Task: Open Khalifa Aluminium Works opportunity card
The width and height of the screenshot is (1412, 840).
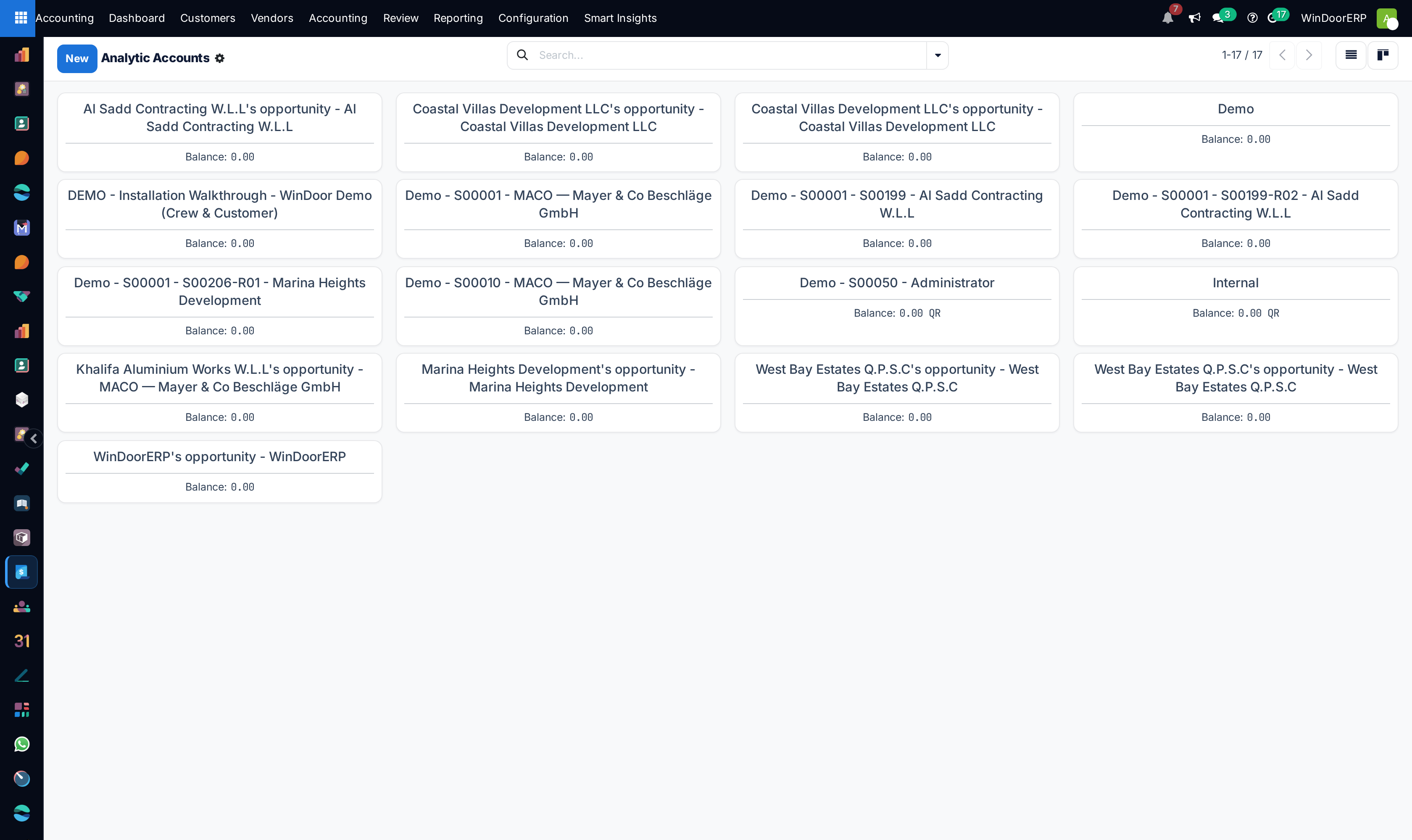Action: [x=220, y=393]
